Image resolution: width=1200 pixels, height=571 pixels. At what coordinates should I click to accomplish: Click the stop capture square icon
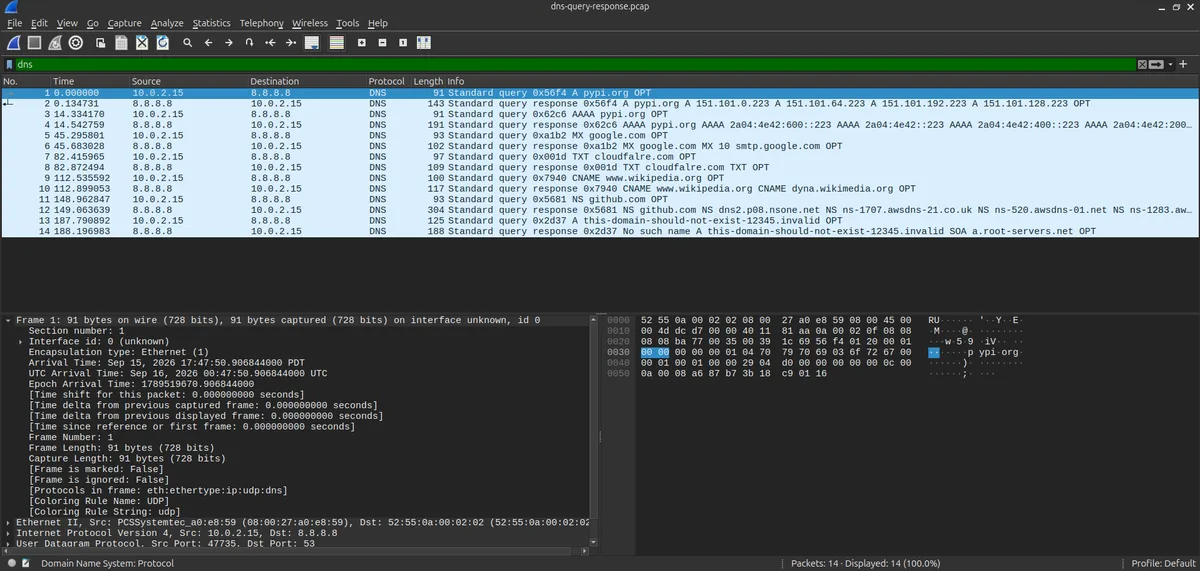pos(34,43)
